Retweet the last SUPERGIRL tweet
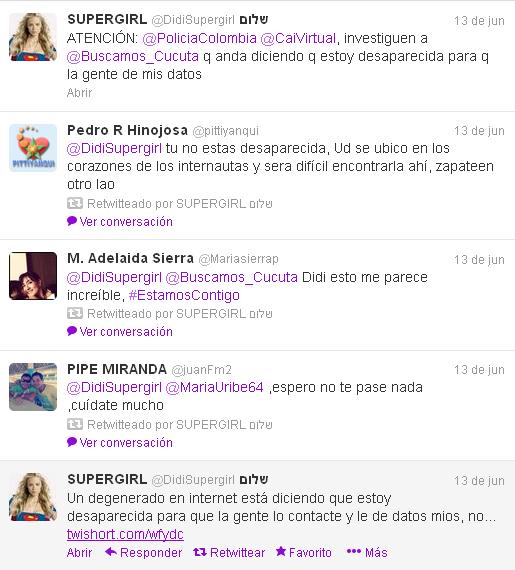Screen dimensions: 515x570 point(229,553)
